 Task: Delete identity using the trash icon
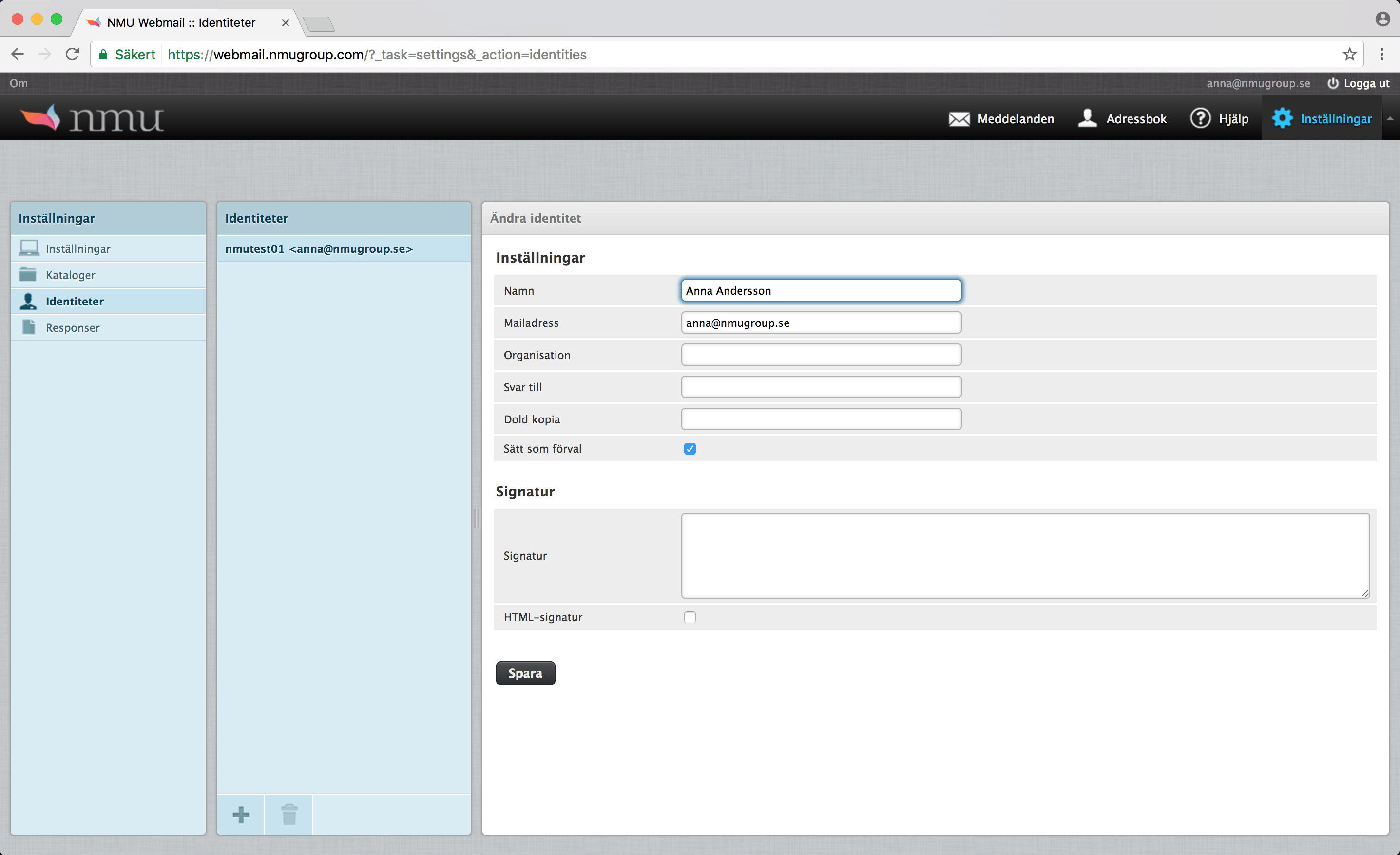coord(288,814)
